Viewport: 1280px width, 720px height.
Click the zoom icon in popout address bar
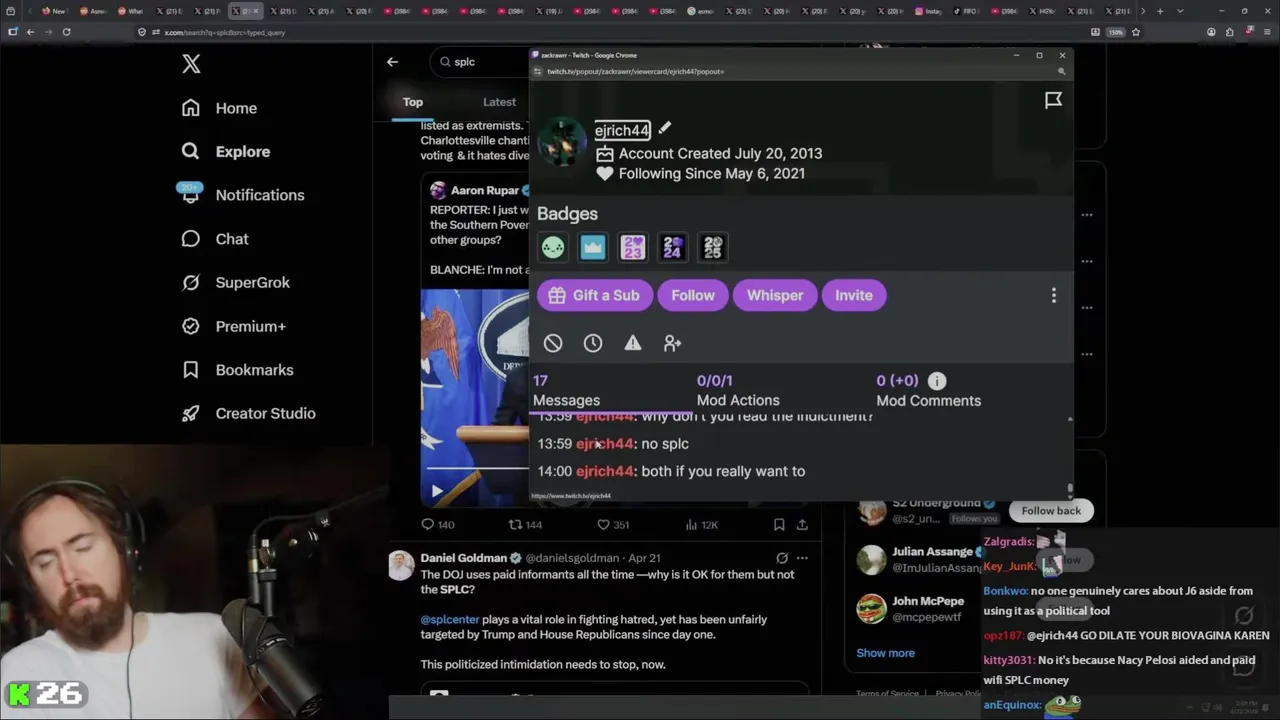click(x=1062, y=72)
